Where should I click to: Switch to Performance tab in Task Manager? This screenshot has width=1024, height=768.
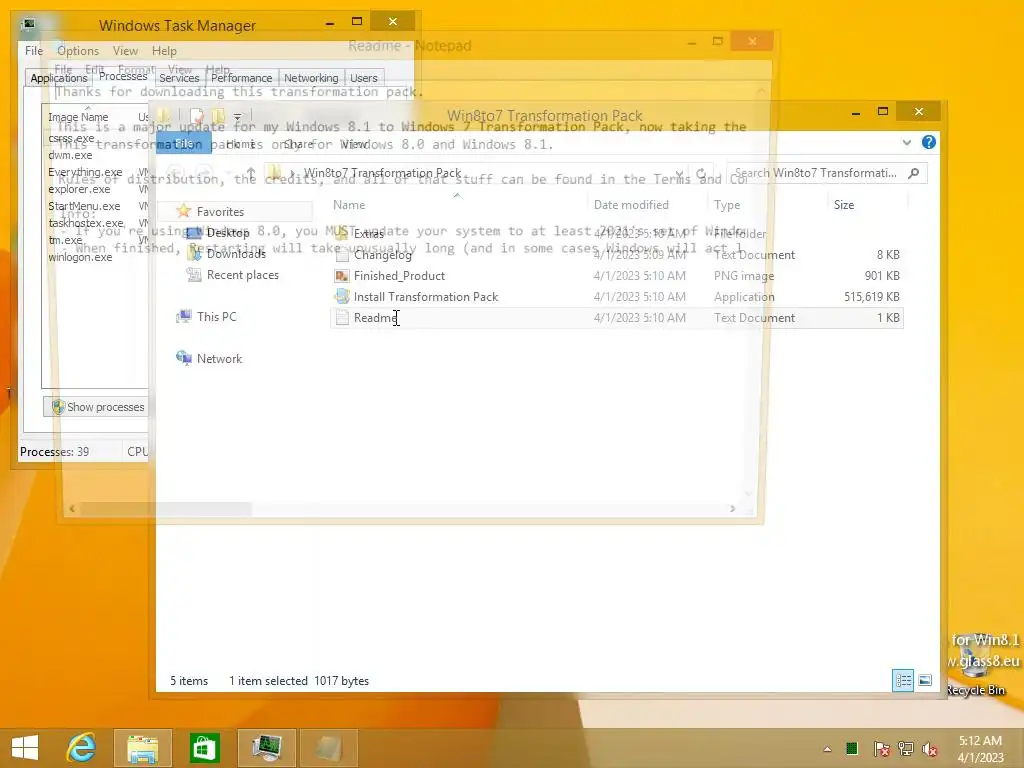[x=242, y=78]
